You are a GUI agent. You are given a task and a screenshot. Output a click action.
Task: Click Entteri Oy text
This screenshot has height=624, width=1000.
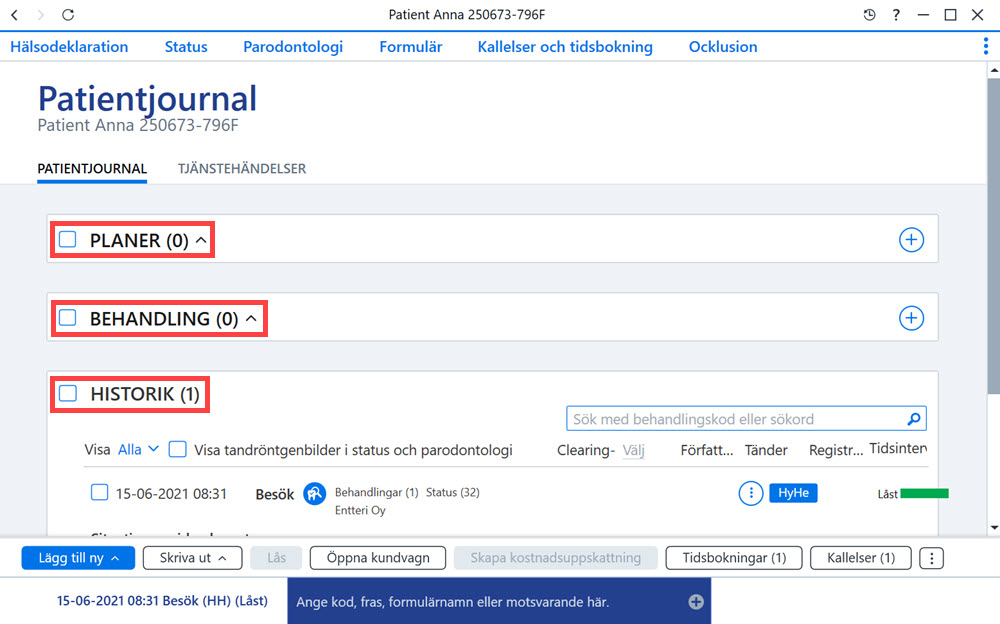coord(360,510)
